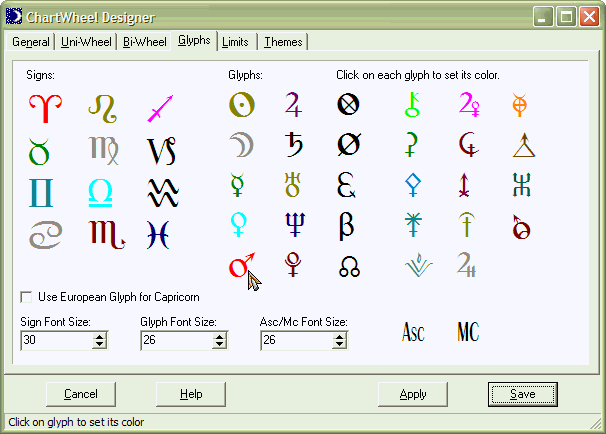The width and height of the screenshot is (606, 434).
Task: Click the black Capricorn sign glyph
Action: point(162,151)
